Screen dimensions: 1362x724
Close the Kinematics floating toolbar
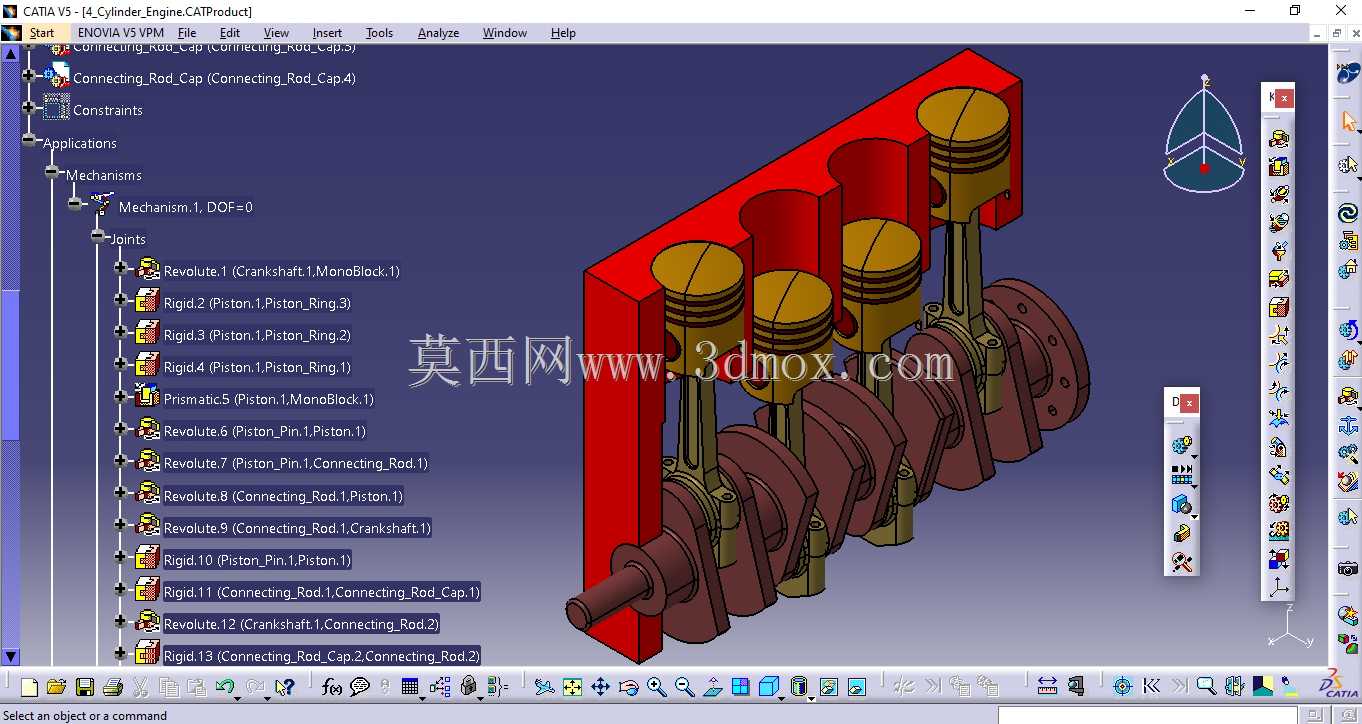[1284, 98]
